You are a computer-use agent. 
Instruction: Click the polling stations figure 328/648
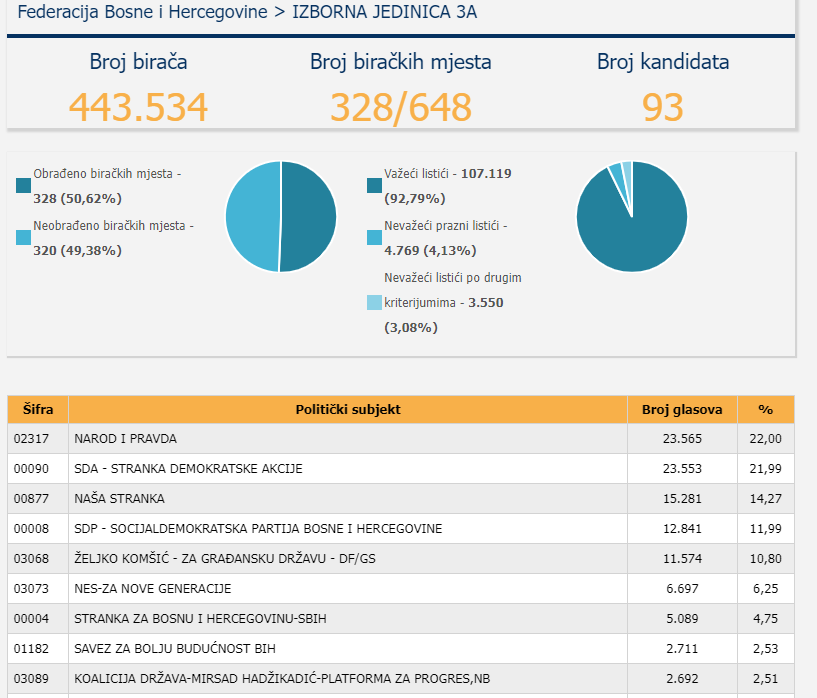pos(401,108)
